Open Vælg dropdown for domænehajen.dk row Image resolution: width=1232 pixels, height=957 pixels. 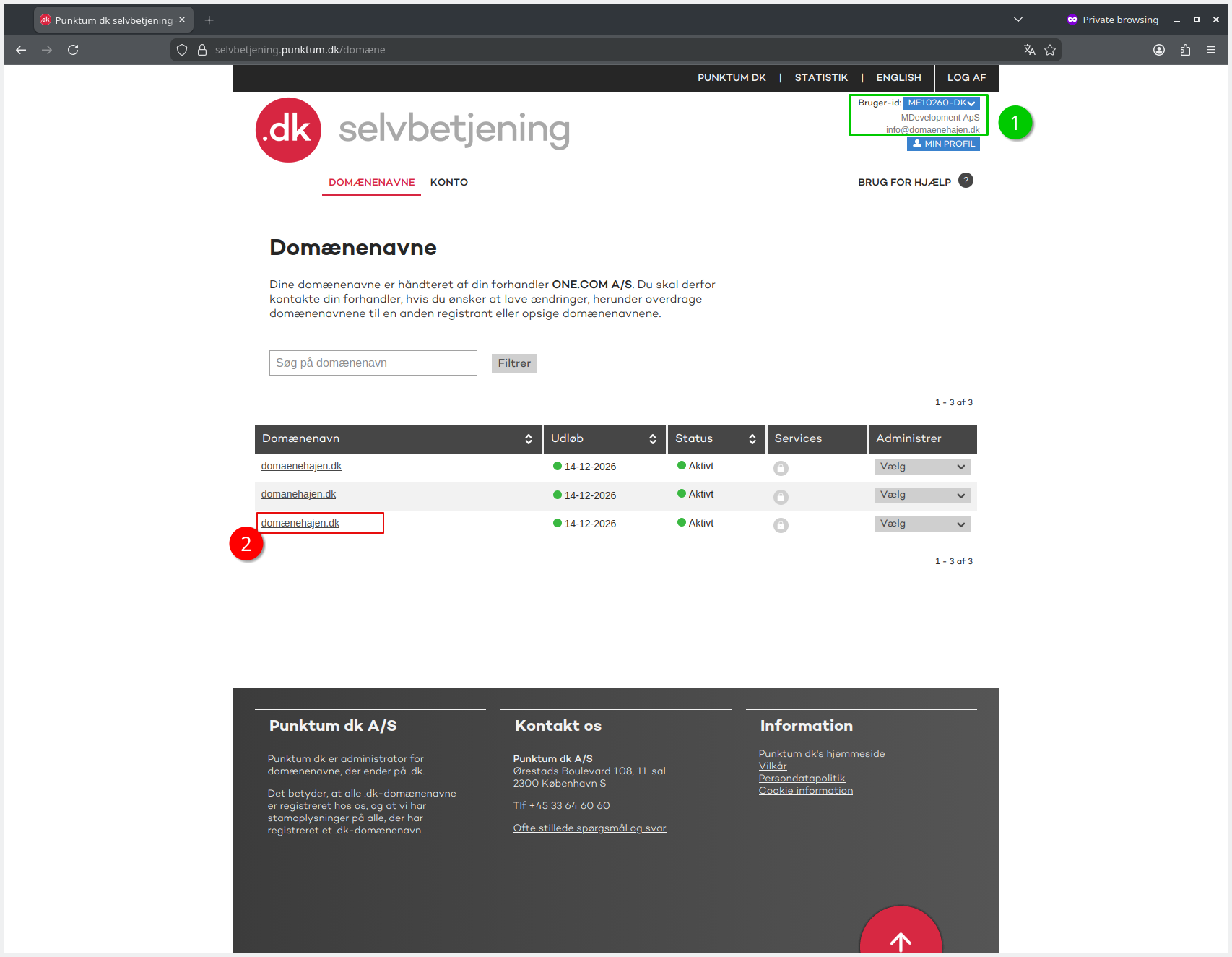(x=922, y=524)
